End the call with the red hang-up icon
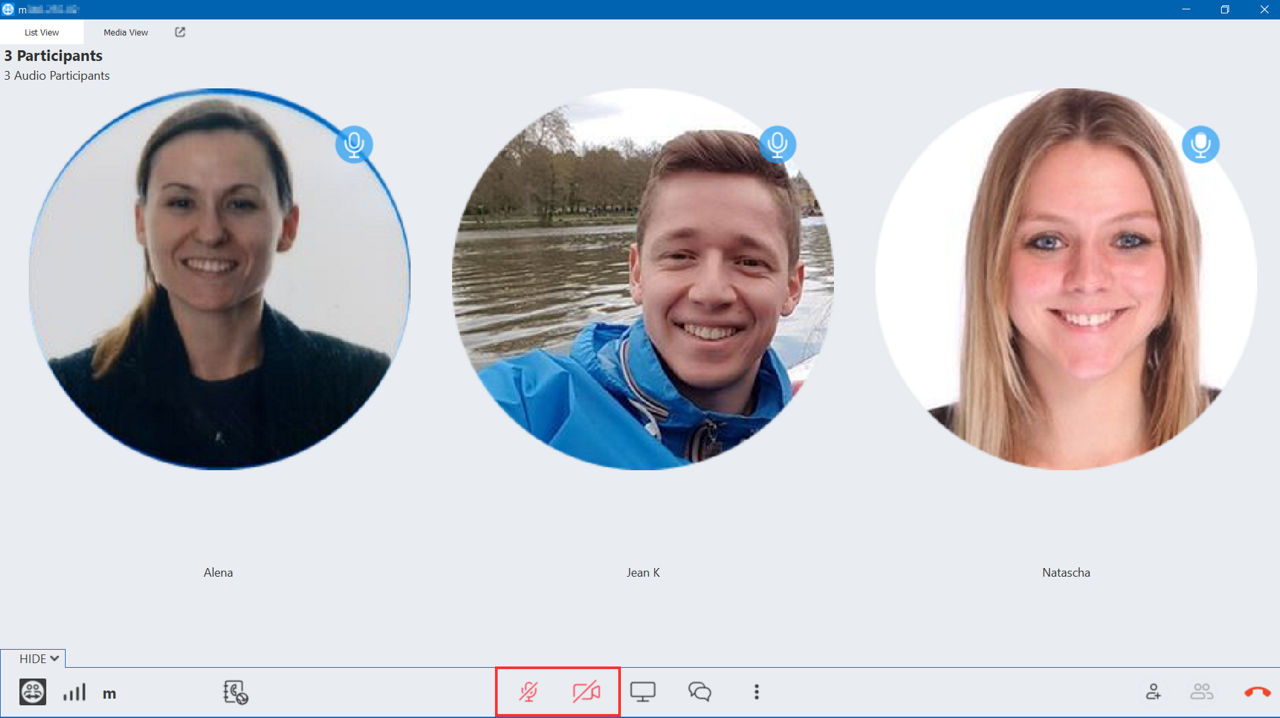This screenshot has width=1280, height=718. [1257, 692]
